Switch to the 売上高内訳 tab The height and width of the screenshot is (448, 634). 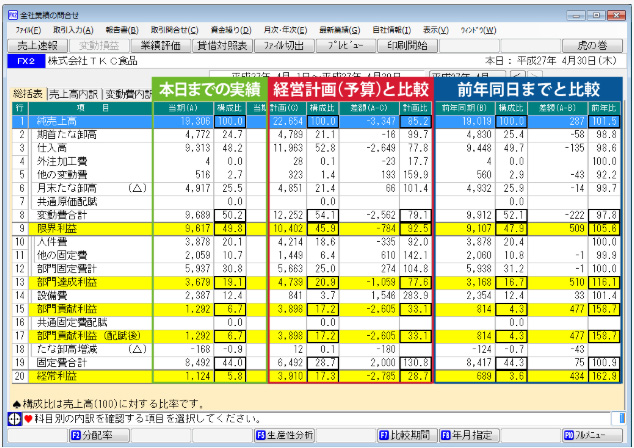point(74,94)
